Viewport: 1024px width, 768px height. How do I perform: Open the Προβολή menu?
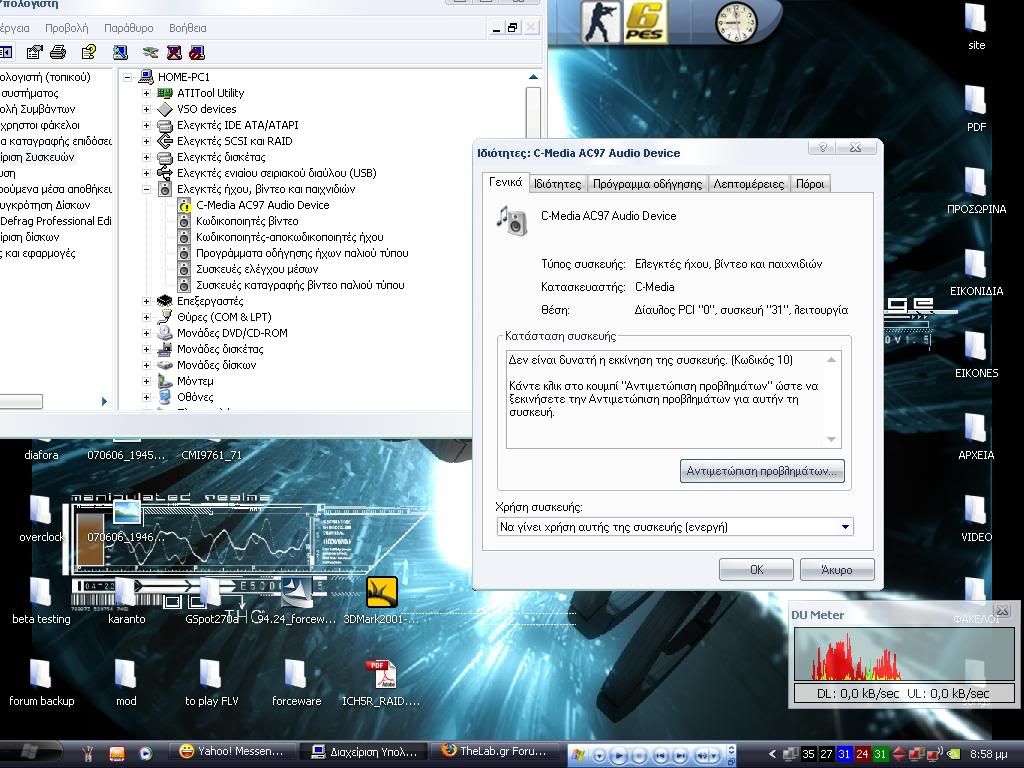(x=67, y=28)
